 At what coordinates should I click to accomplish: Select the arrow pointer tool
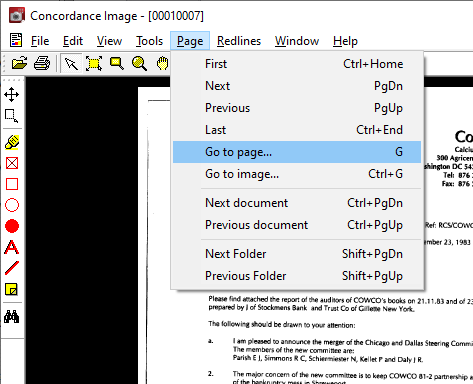pyautogui.click(x=71, y=63)
